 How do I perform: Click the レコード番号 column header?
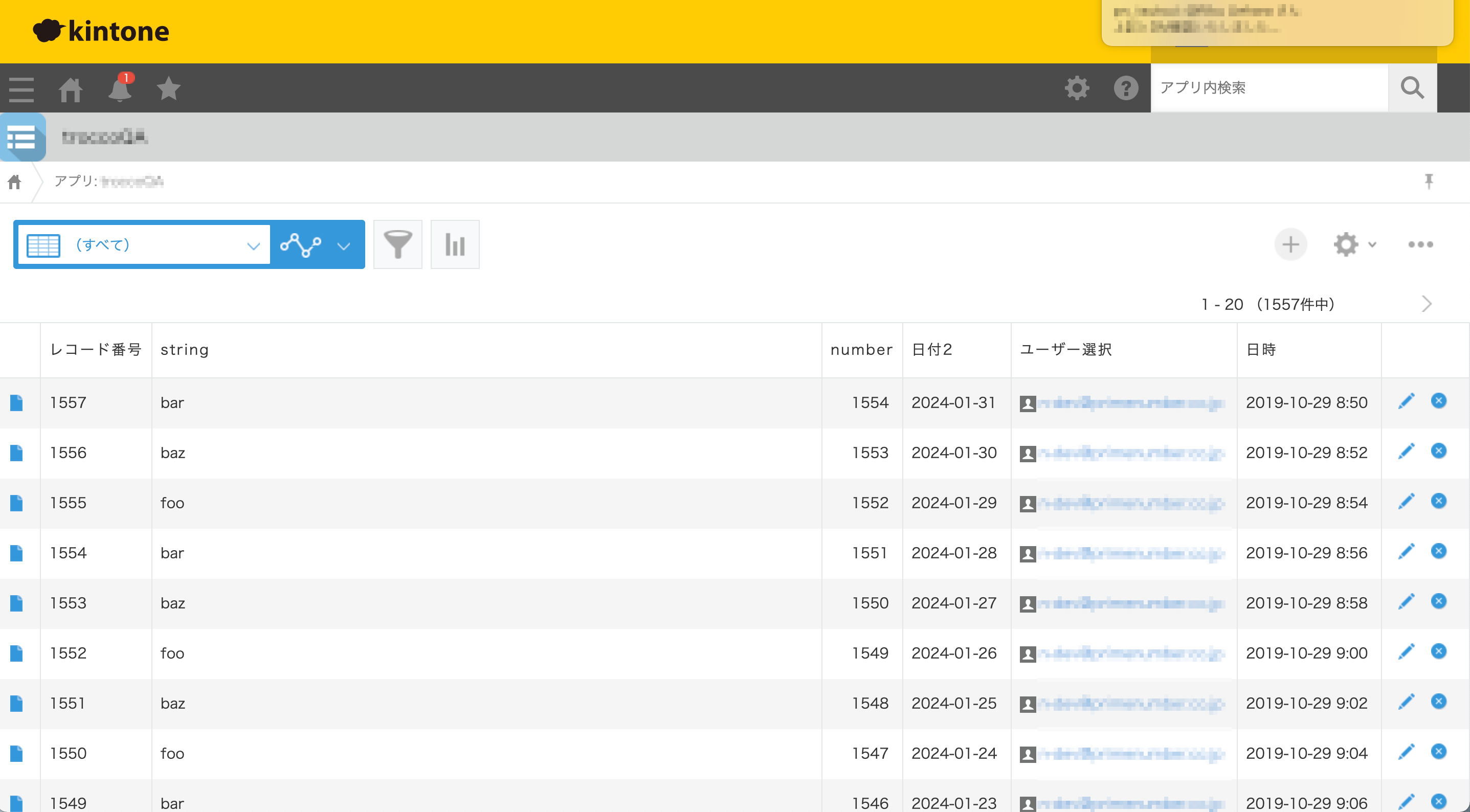(x=95, y=349)
